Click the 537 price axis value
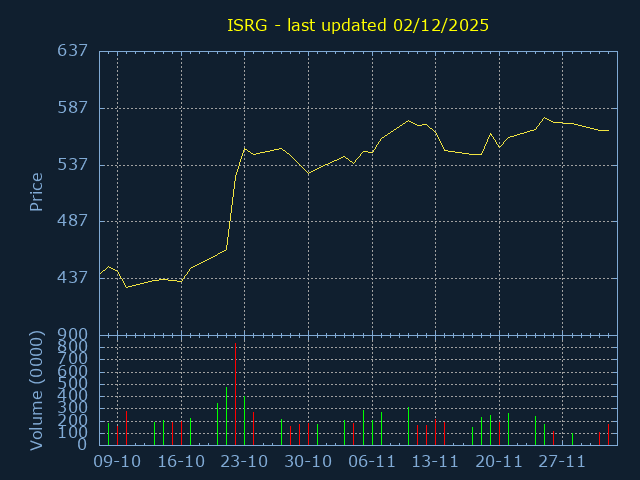The width and height of the screenshot is (640, 480). [72, 164]
